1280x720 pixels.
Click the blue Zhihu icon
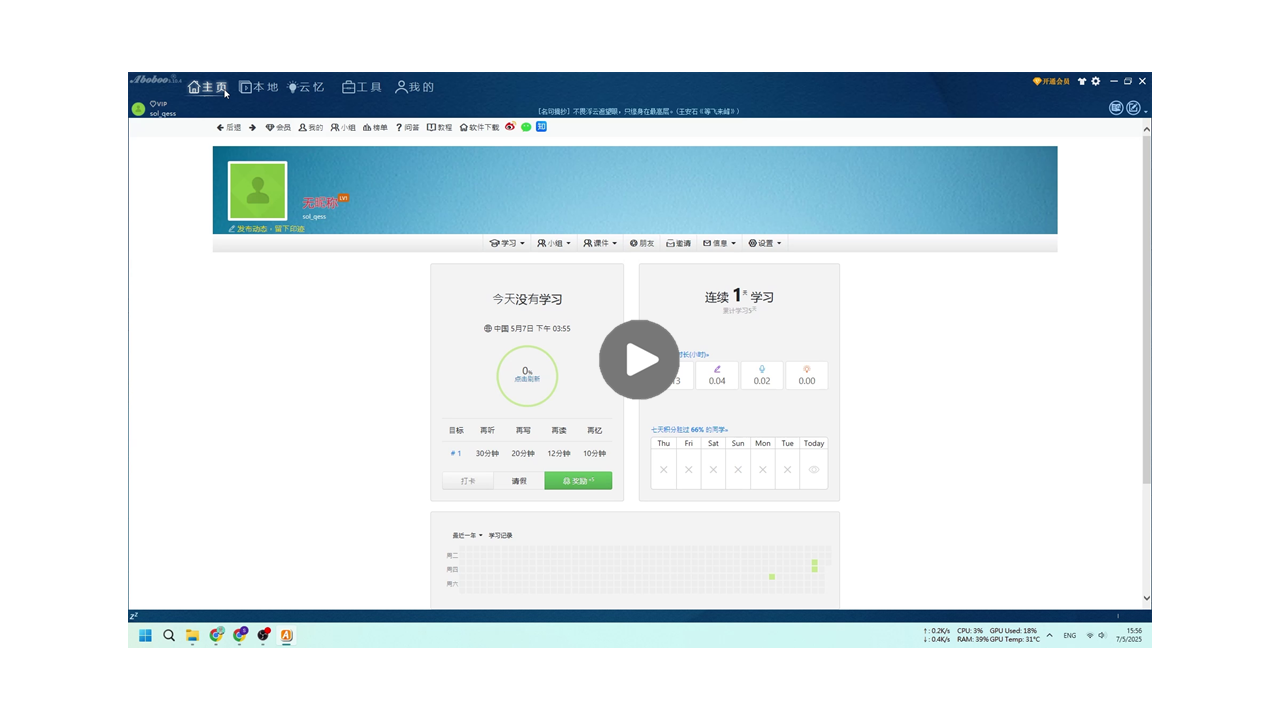(541, 127)
